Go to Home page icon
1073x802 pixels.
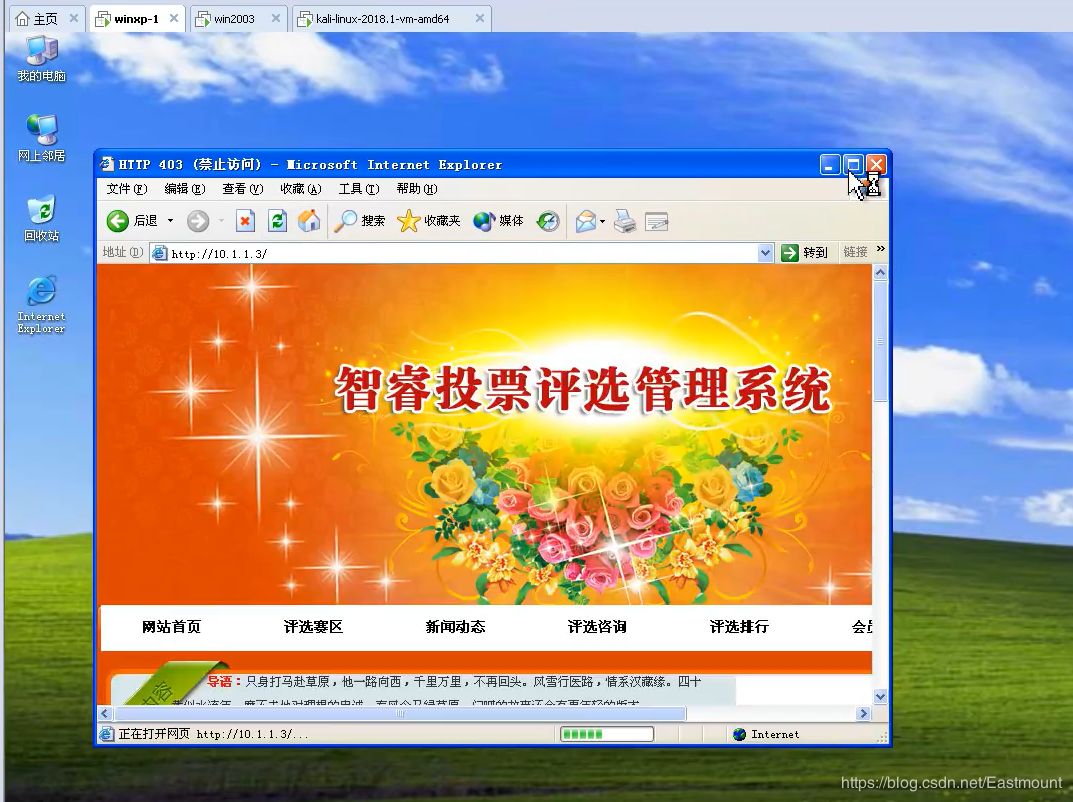[x=309, y=221]
